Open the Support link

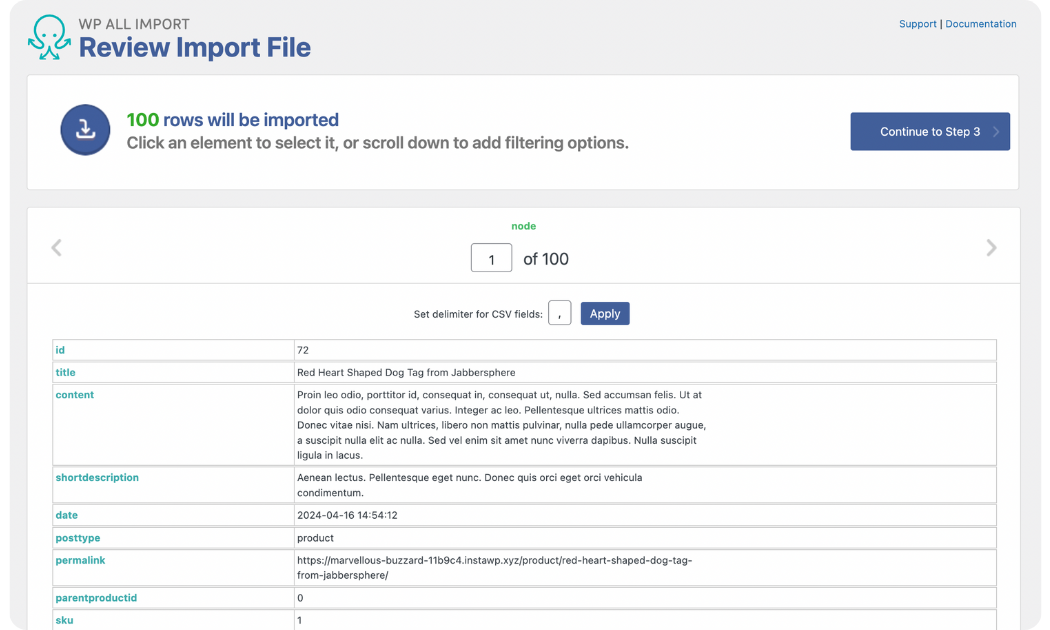(917, 24)
